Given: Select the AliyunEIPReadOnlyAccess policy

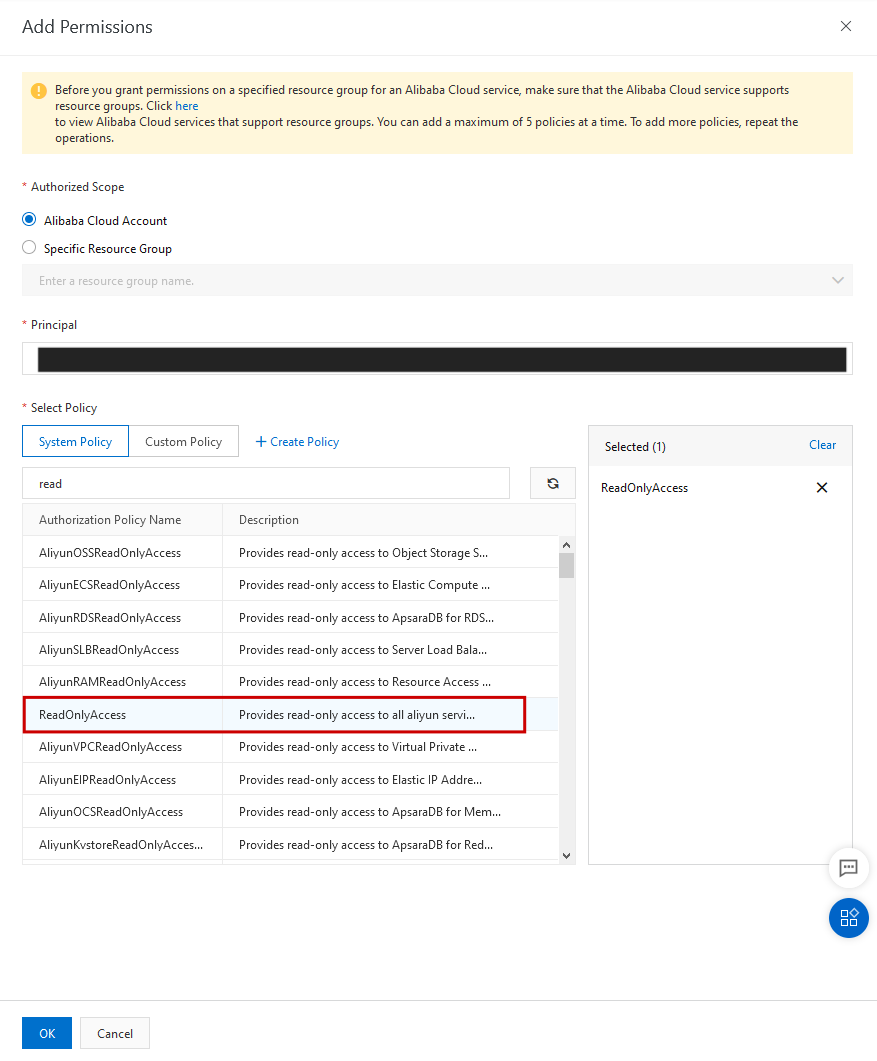Looking at the screenshot, I should 108,780.
